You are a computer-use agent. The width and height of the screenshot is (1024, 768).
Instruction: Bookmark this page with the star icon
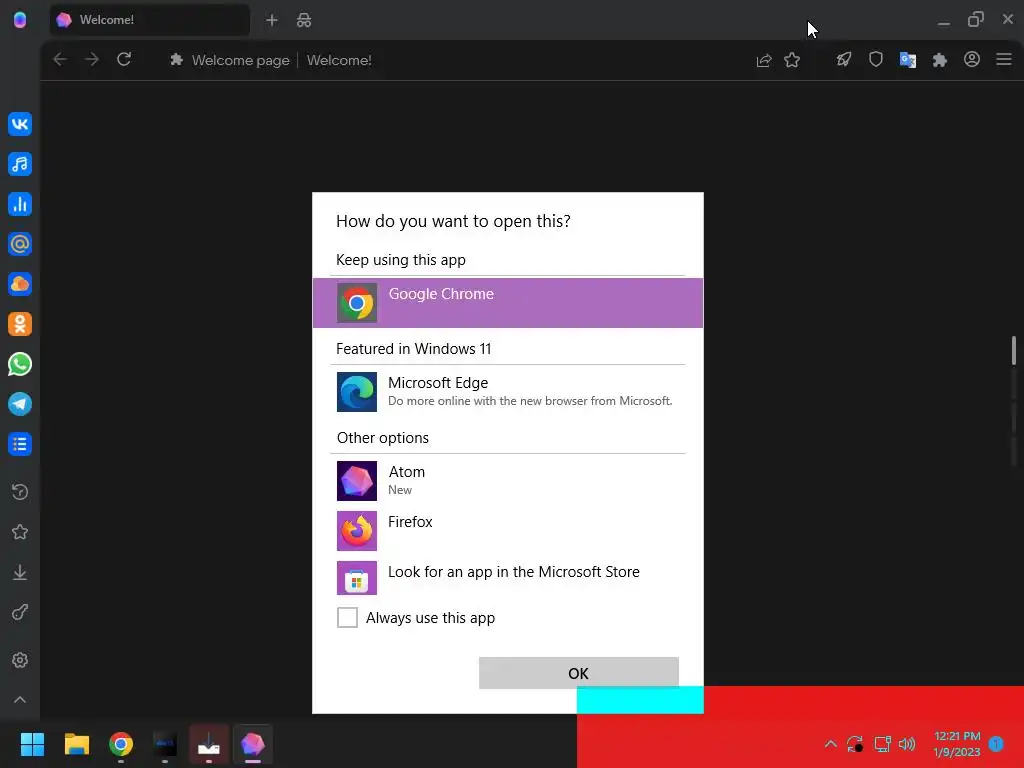coord(792,60)
